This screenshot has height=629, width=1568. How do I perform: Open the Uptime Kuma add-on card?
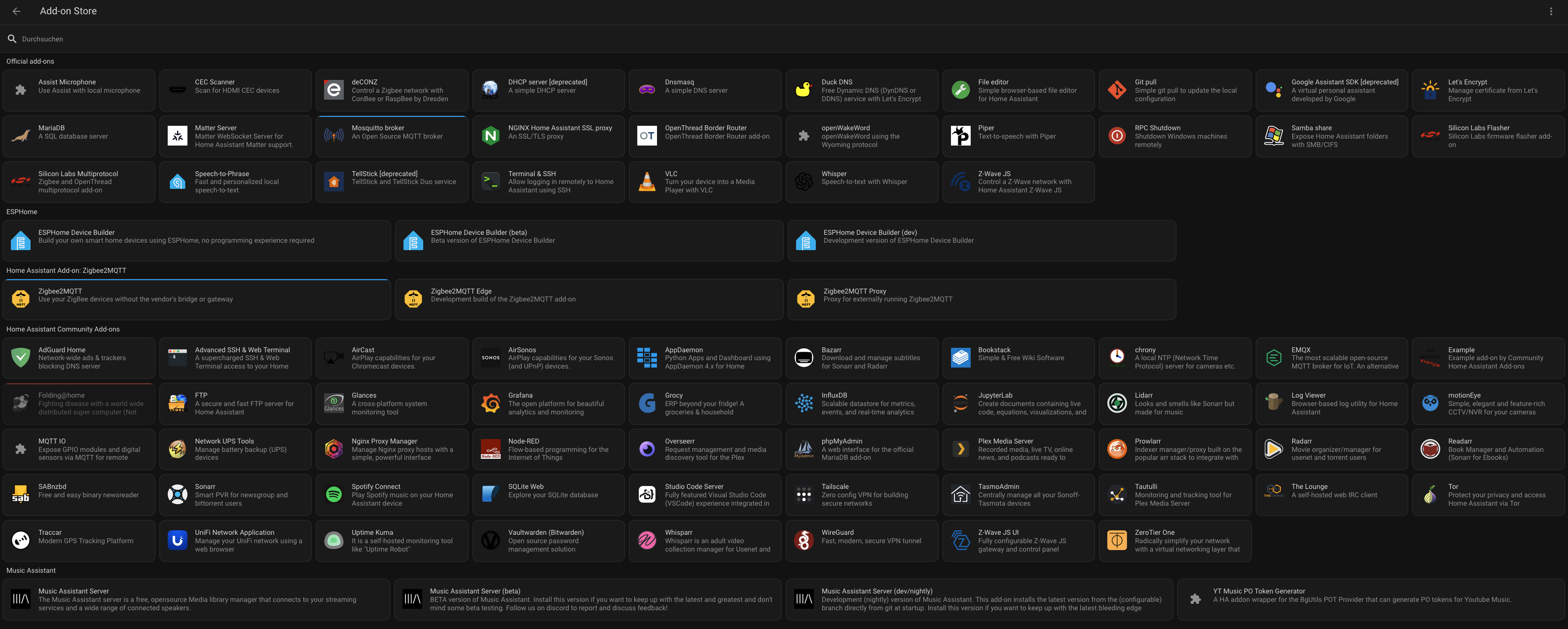coord(392,540)
